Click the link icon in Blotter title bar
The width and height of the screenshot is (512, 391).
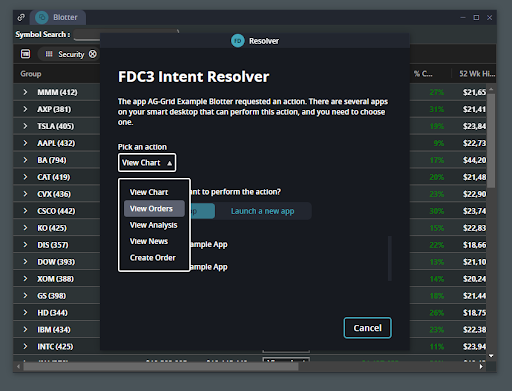point(21,17)
